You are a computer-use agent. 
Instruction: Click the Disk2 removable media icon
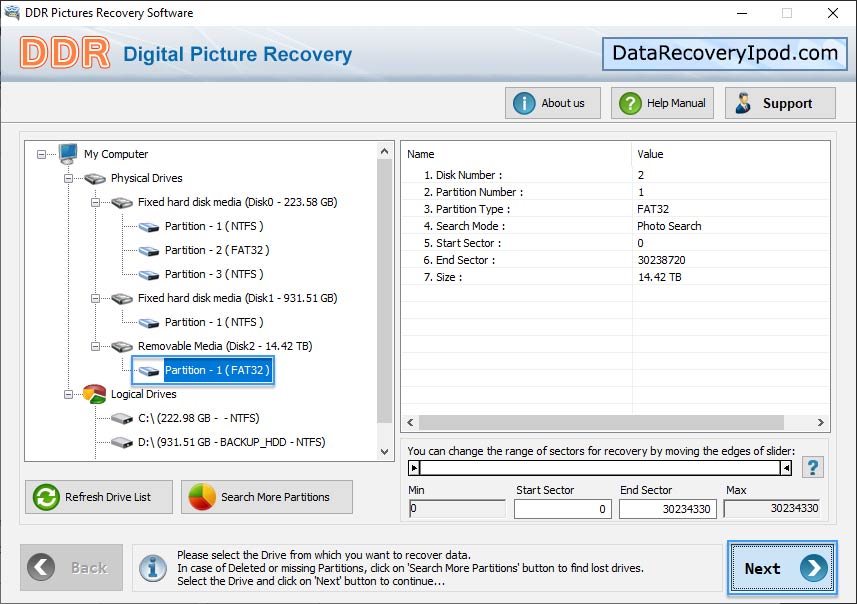pos(122,347)
